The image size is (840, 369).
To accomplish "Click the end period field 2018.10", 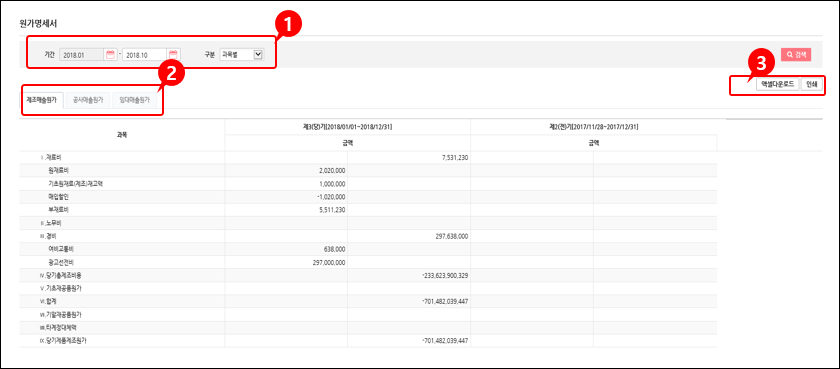I will tap(144, 55).
